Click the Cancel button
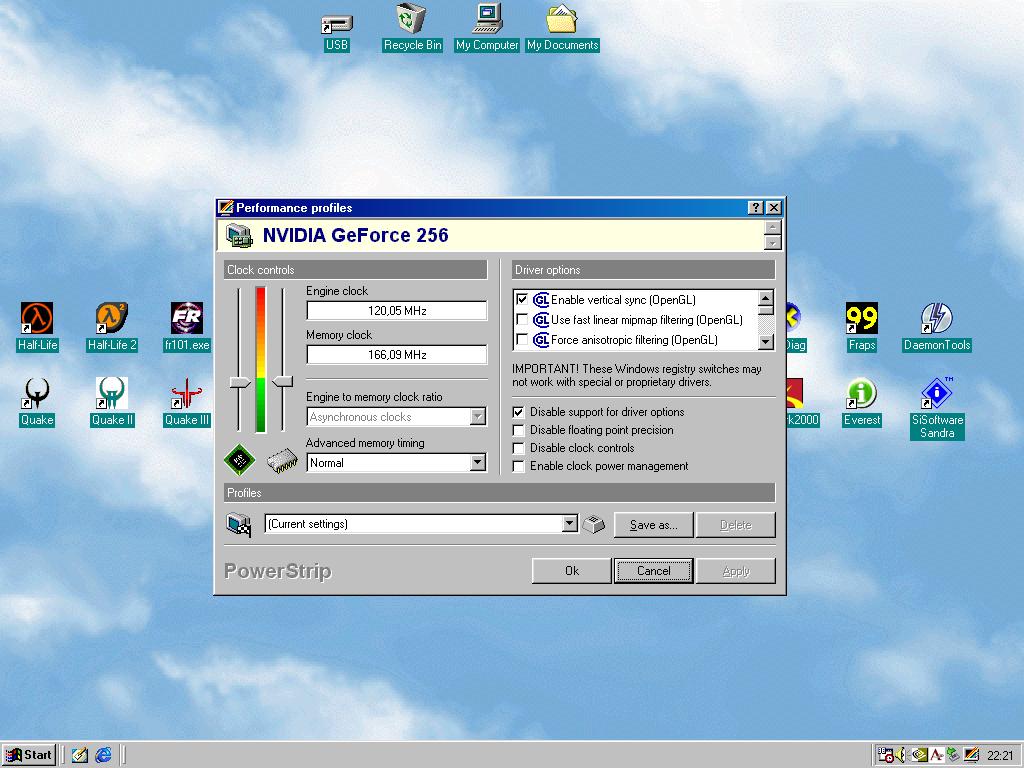The image size is (1024, 768). (x=654, y=571)
